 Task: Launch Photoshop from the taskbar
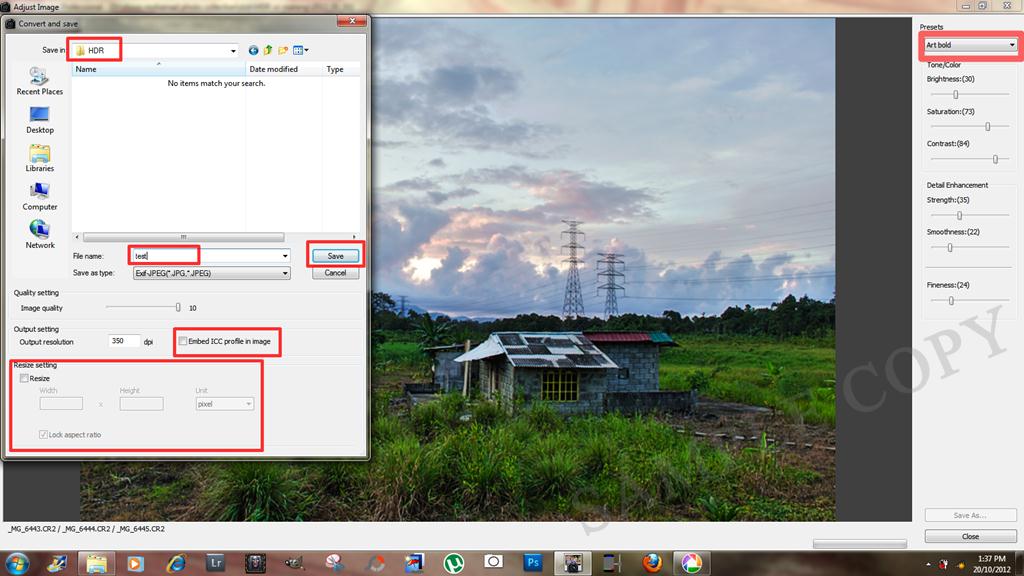534,562
